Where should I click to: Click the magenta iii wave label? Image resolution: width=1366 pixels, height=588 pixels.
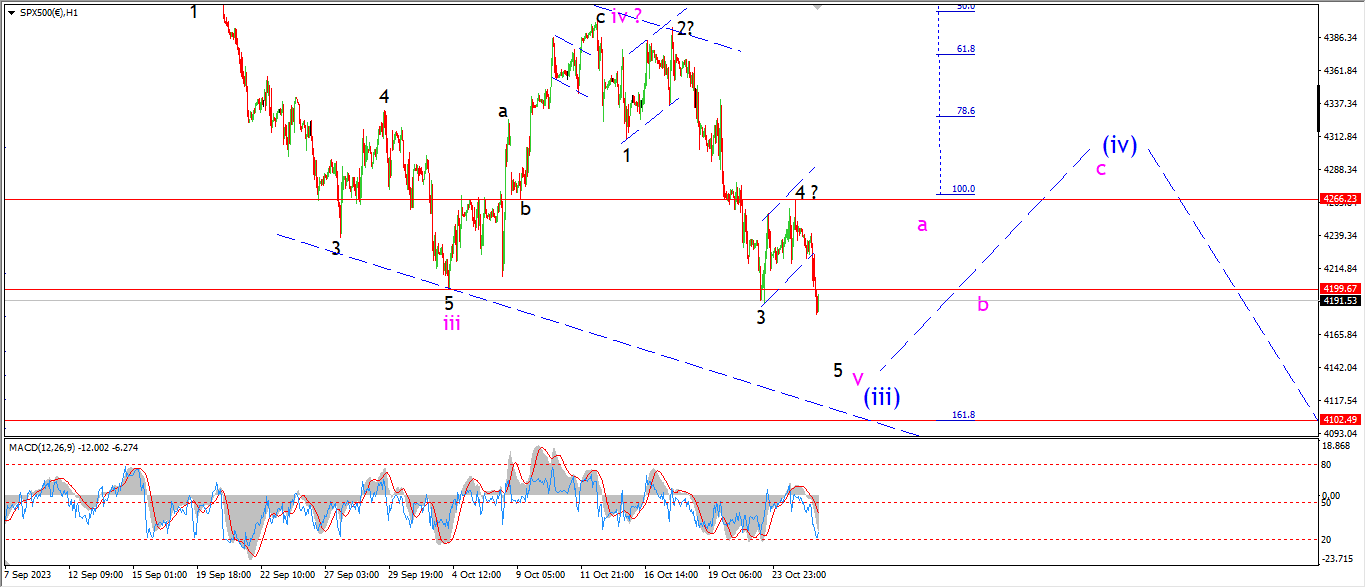click(x=452, y=322)
